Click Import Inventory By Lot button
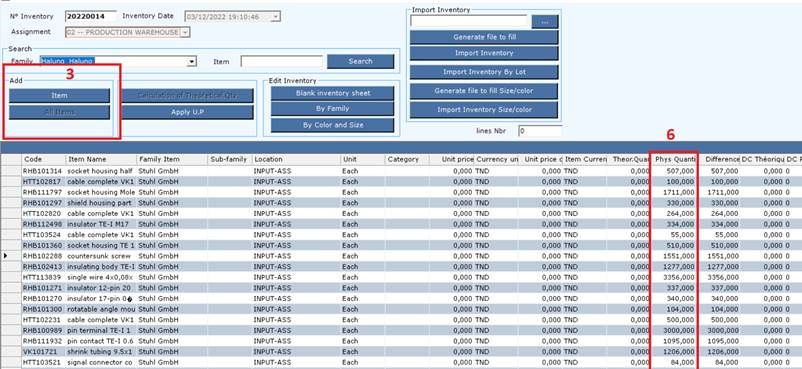 pyautogui.click(x=484, y=72)
